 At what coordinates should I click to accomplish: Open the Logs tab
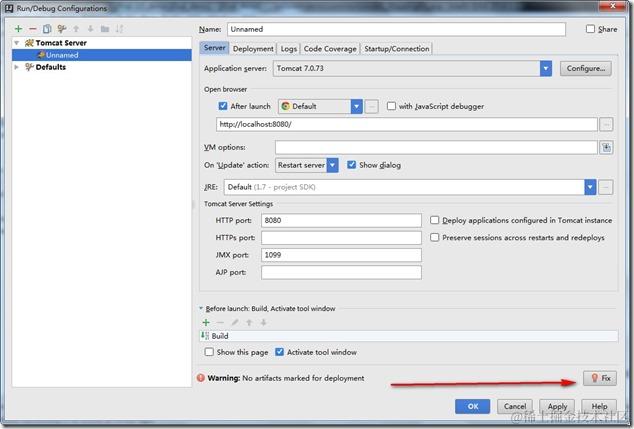pos(289,49)
